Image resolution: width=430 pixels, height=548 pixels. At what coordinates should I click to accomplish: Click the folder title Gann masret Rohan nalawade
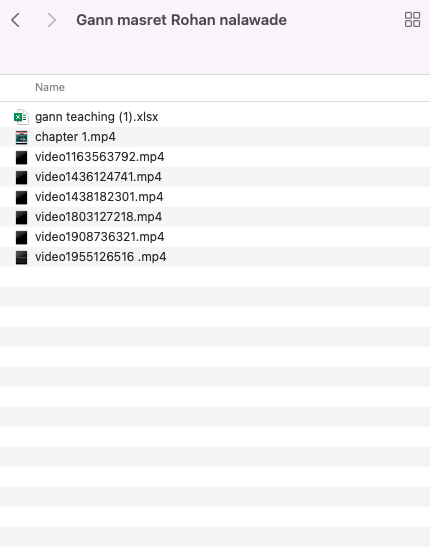[181, 20]
